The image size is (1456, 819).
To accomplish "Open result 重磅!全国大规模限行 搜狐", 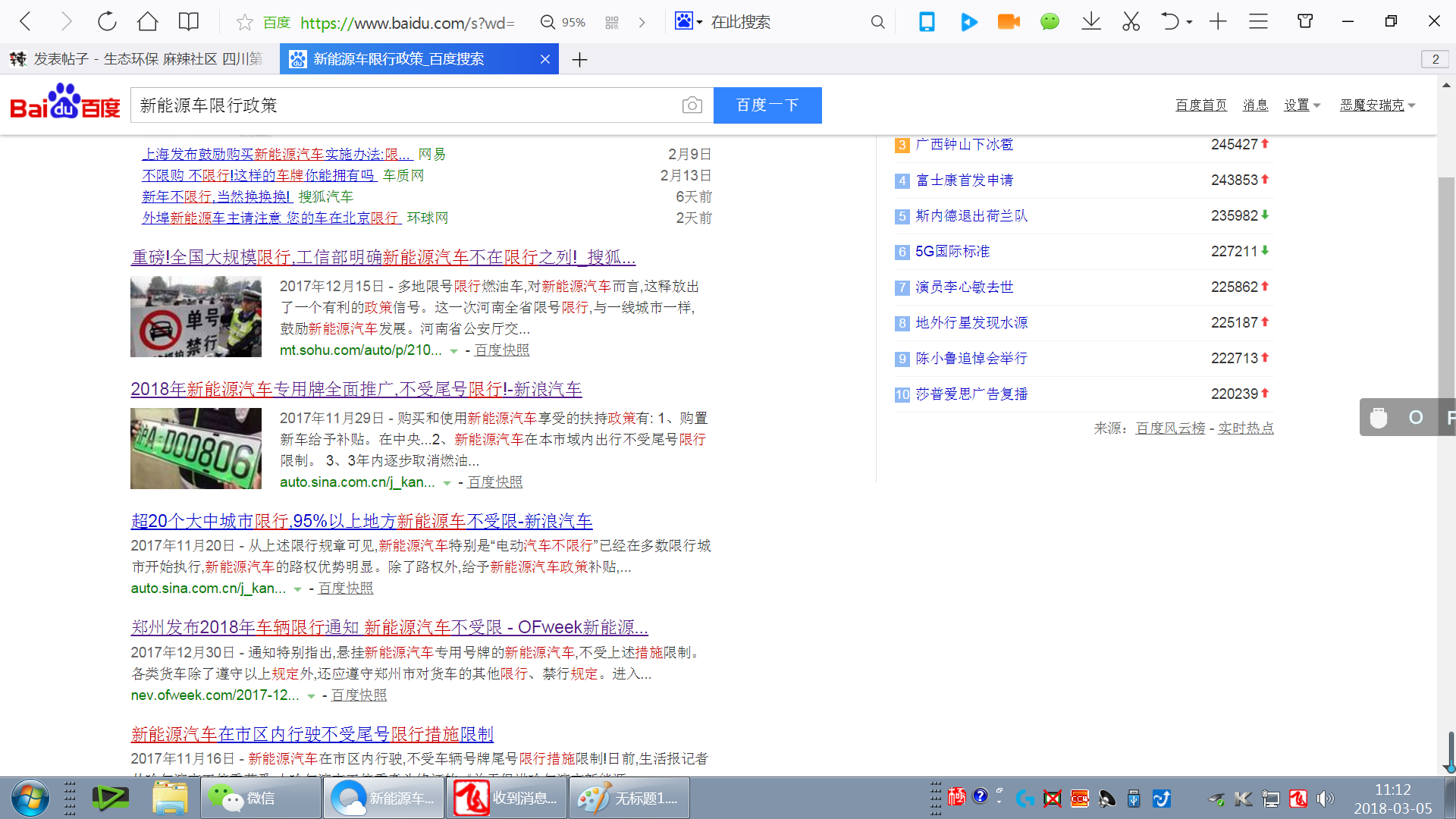I will 383,258.
